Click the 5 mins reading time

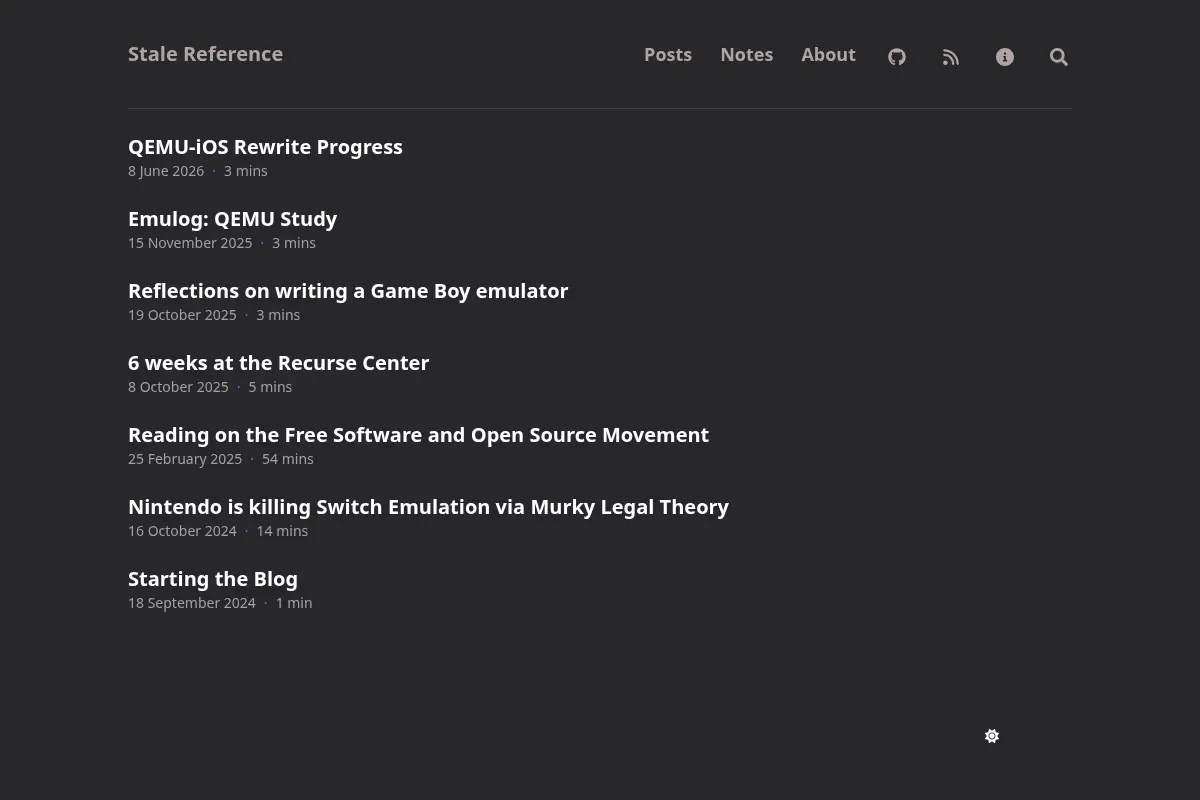(270, 387)
